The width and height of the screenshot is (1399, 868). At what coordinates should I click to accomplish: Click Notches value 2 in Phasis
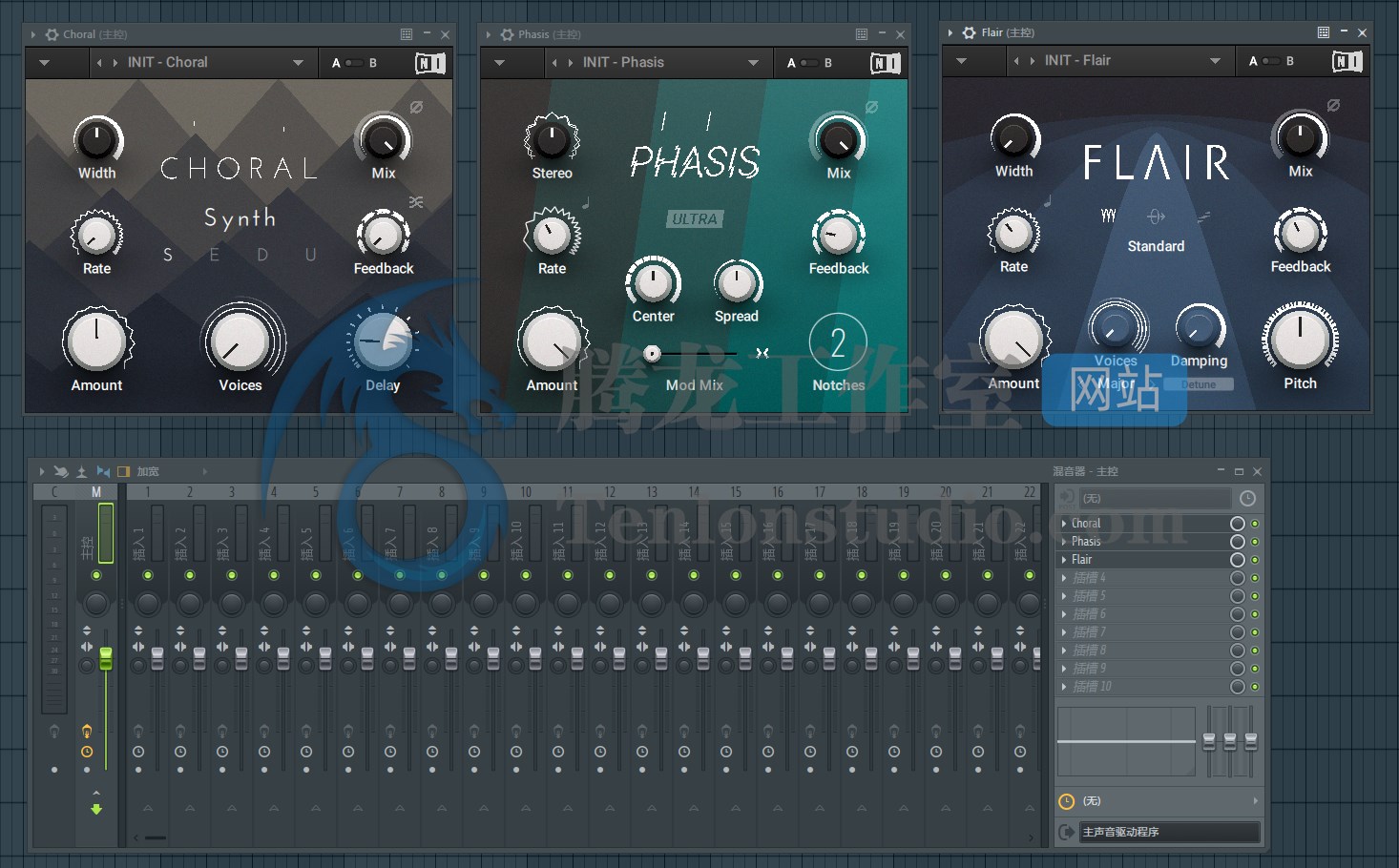pos(838,342)
